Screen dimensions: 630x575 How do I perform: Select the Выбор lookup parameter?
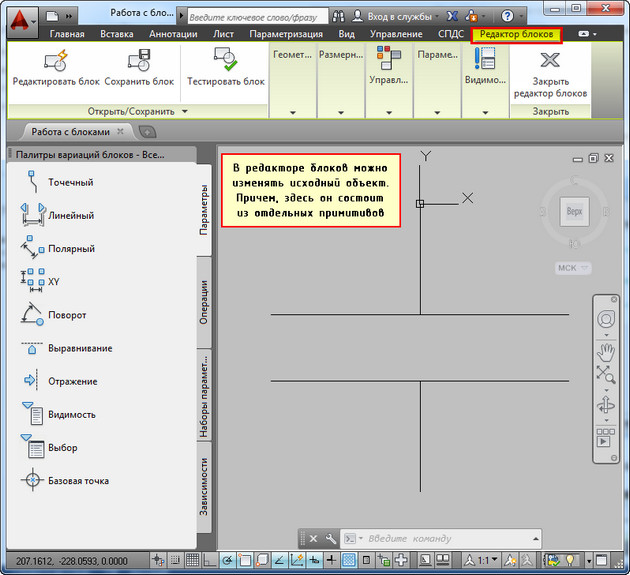(x=50, y=447)
